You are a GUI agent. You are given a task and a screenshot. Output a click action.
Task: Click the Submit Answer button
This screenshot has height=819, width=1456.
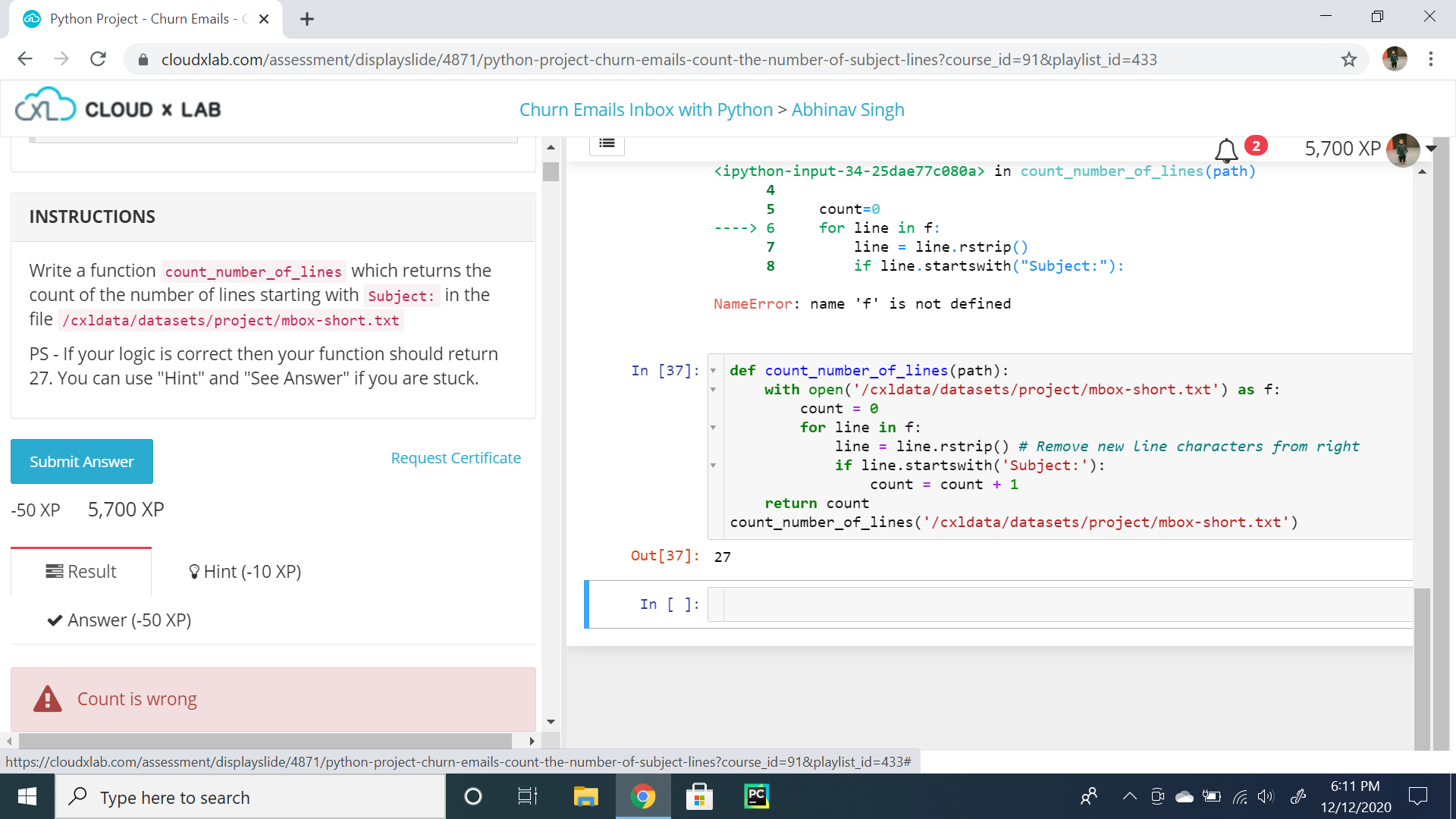(82, 461)
